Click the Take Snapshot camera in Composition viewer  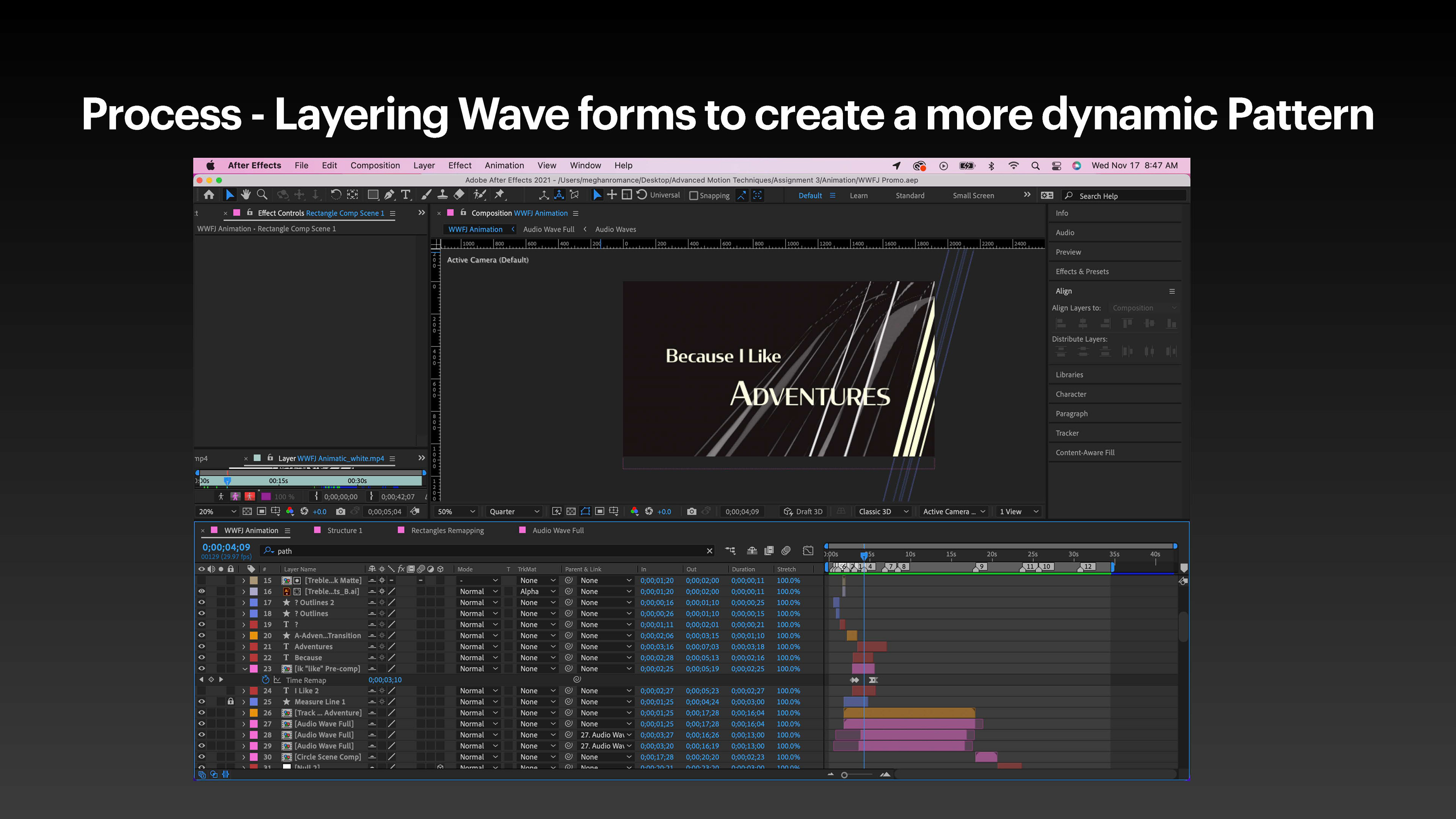(691, 511)
